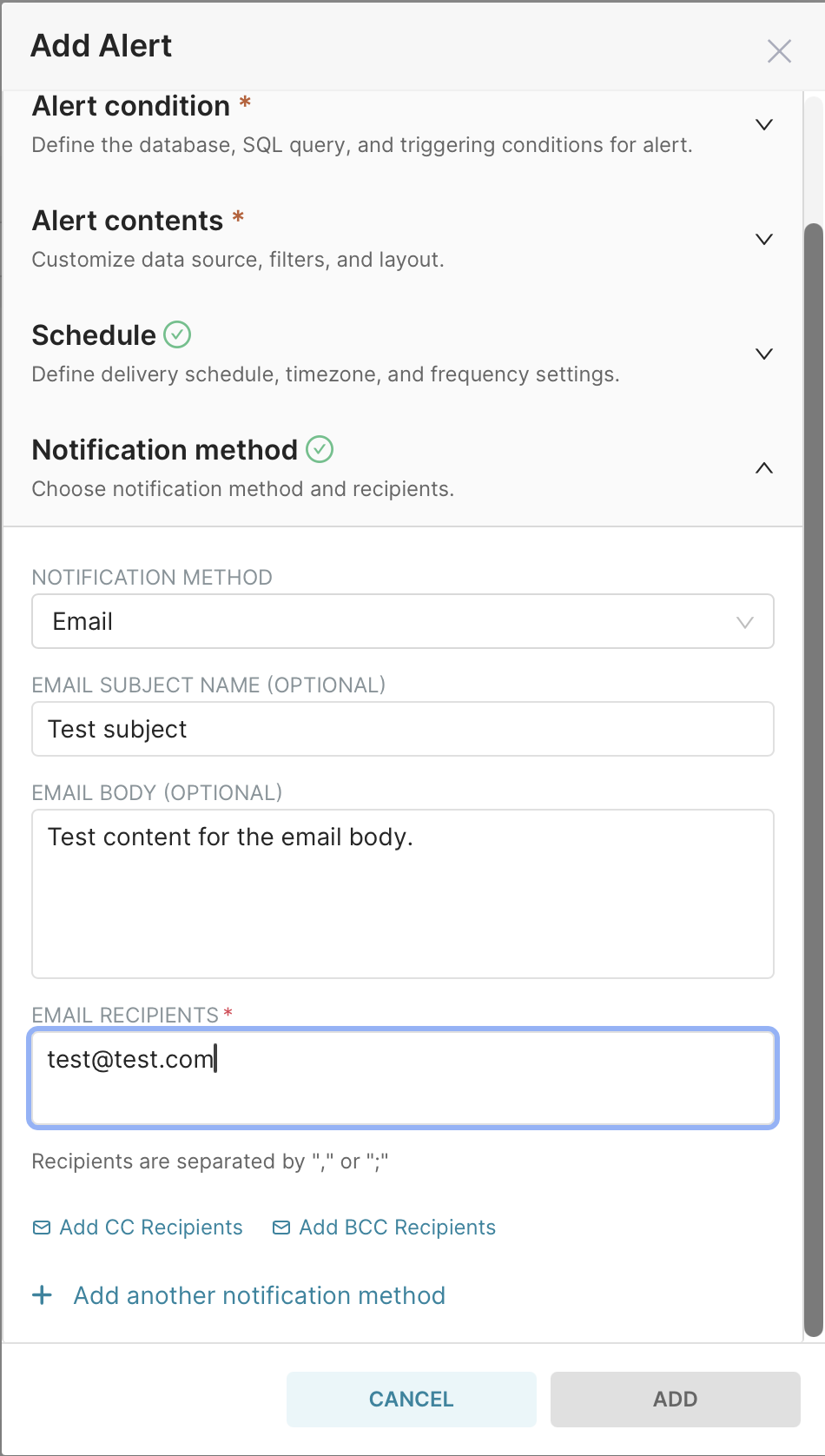Click into the Email body textarea
Image resolution: width=825 pixels, height=1456 pixels.
[402, 893]
